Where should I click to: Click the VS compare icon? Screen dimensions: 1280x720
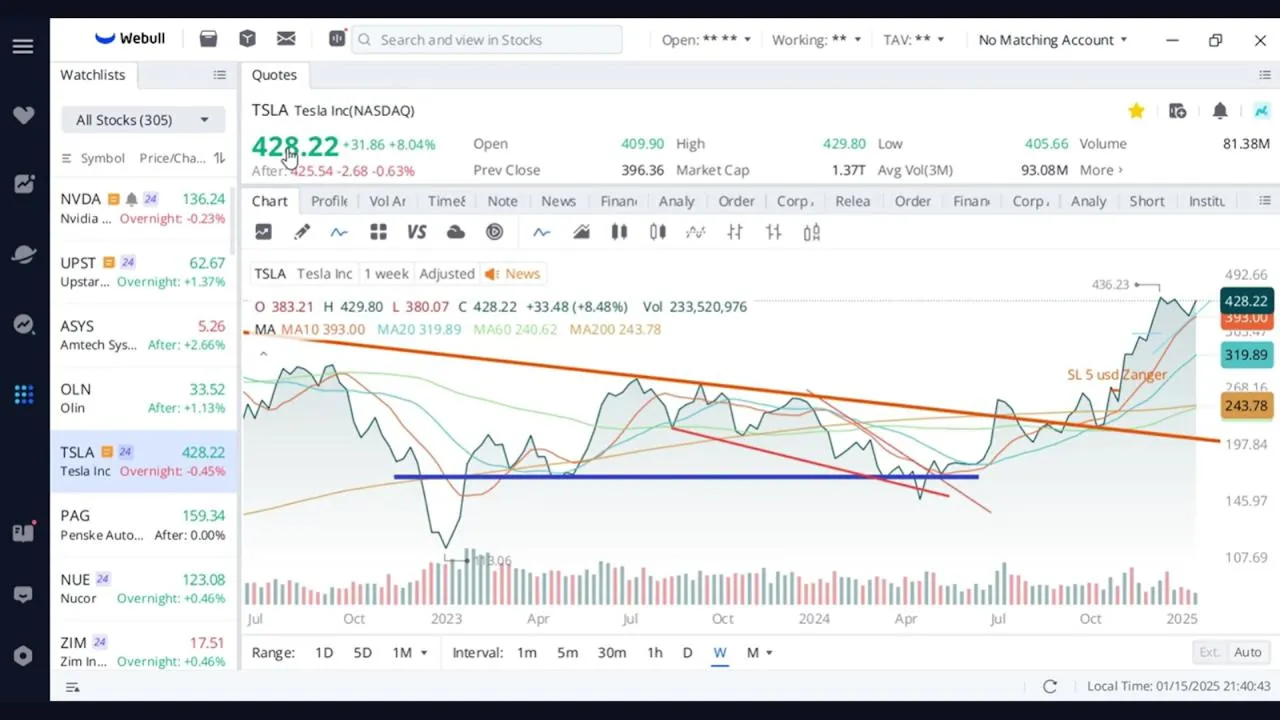tap(417, 232)
